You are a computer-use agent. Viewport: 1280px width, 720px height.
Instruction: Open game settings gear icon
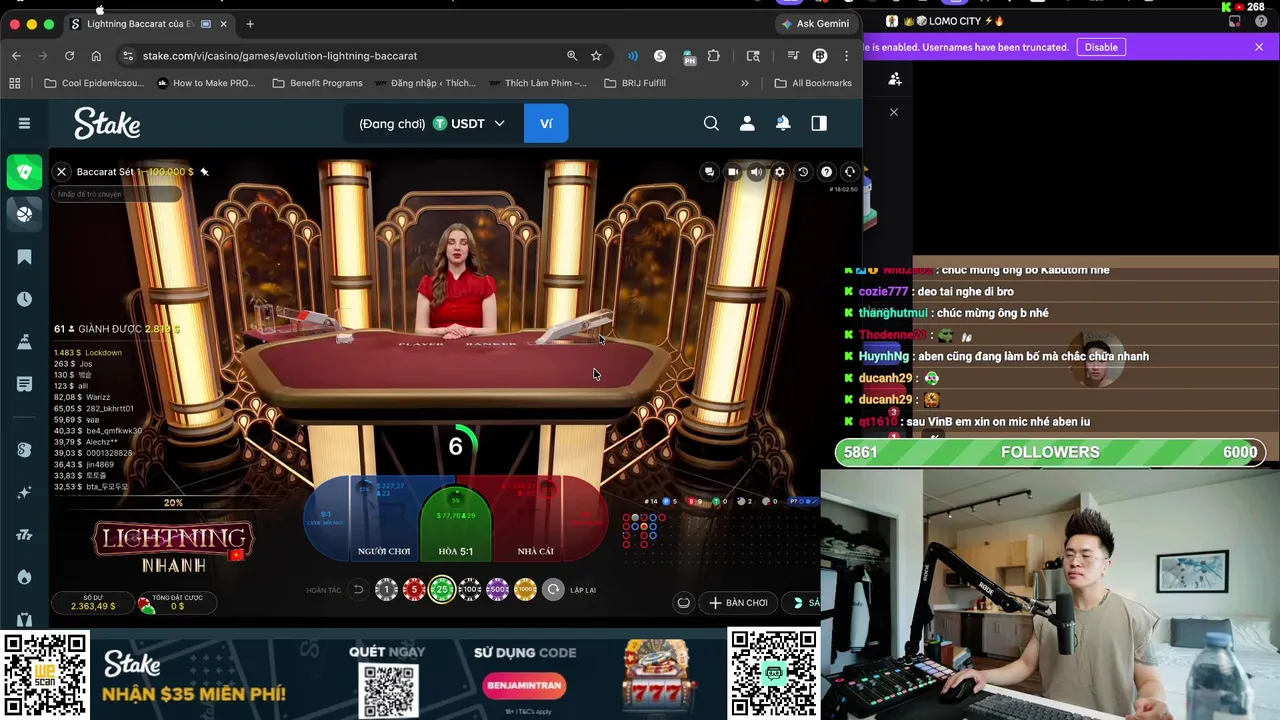[780, 172]
